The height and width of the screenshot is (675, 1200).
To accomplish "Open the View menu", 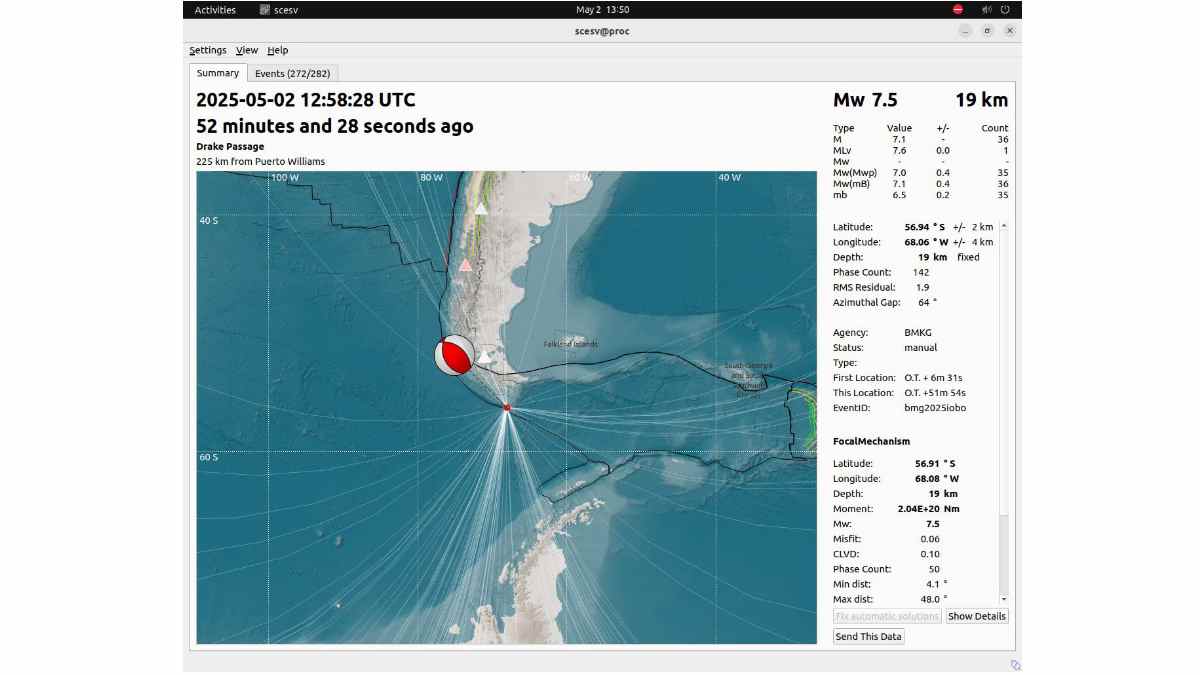I will tap(247, 50).
